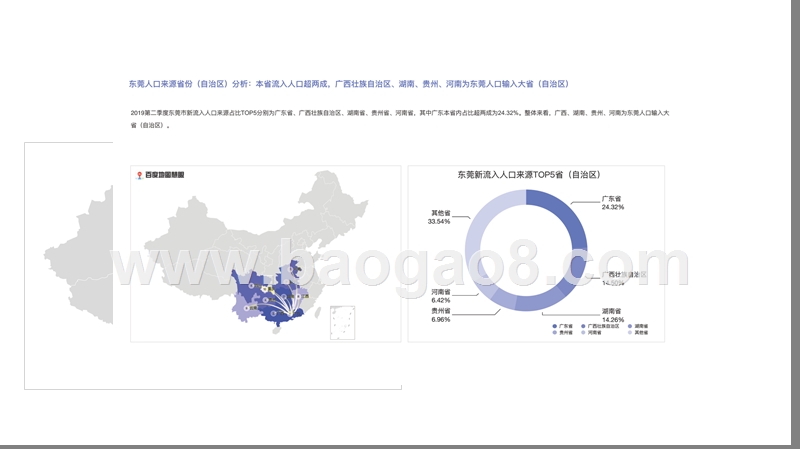Click the South China Sea inset map box

click(342, 322)
